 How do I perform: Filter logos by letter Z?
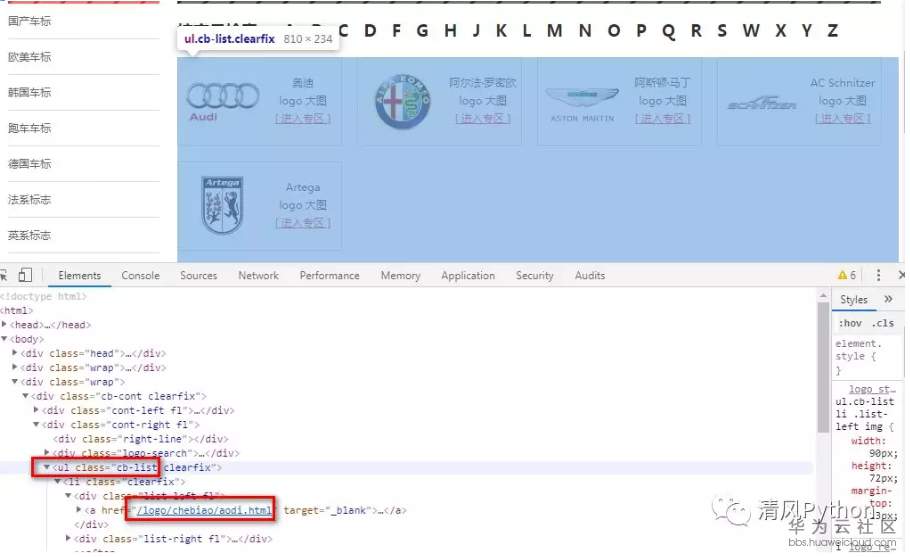833,31
